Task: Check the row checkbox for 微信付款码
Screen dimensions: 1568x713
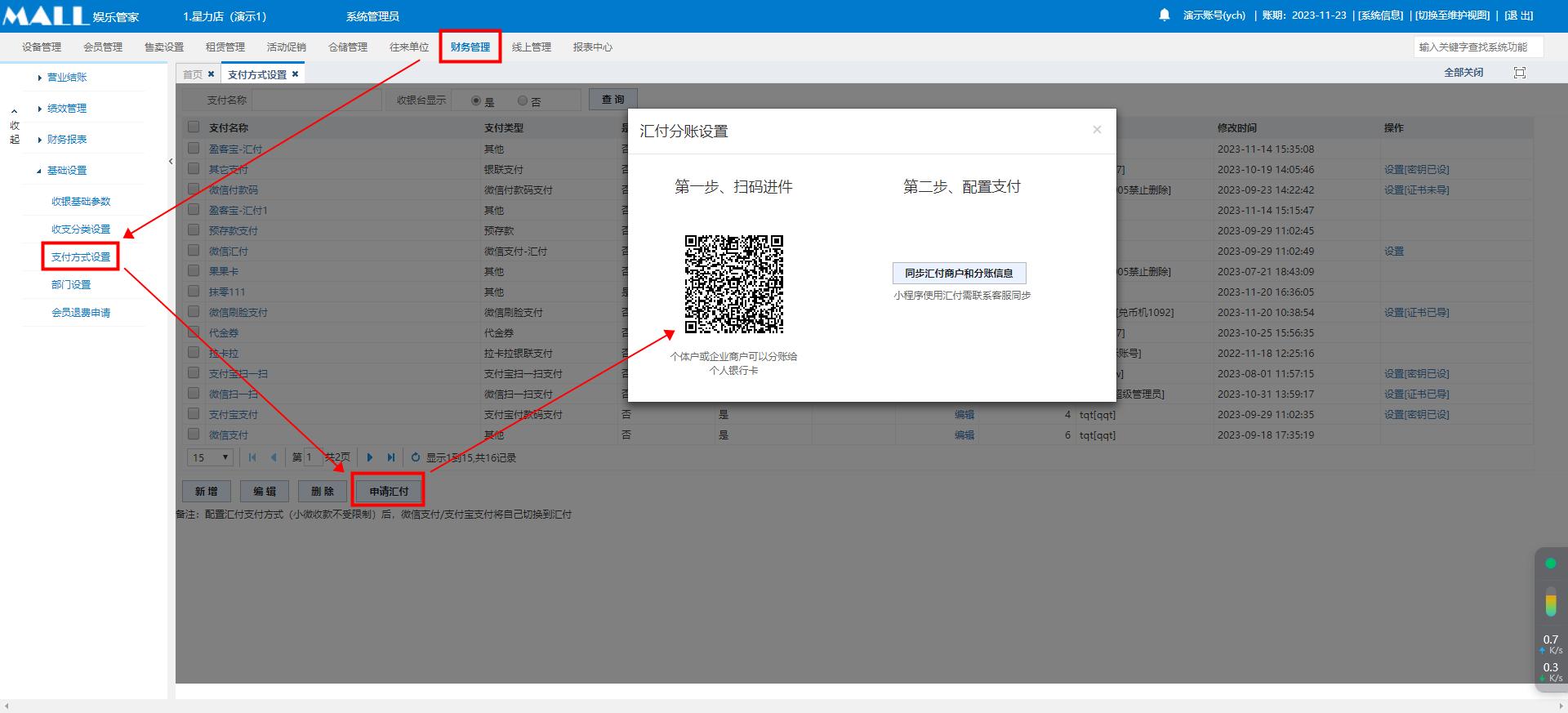Action: click(194, 189)
